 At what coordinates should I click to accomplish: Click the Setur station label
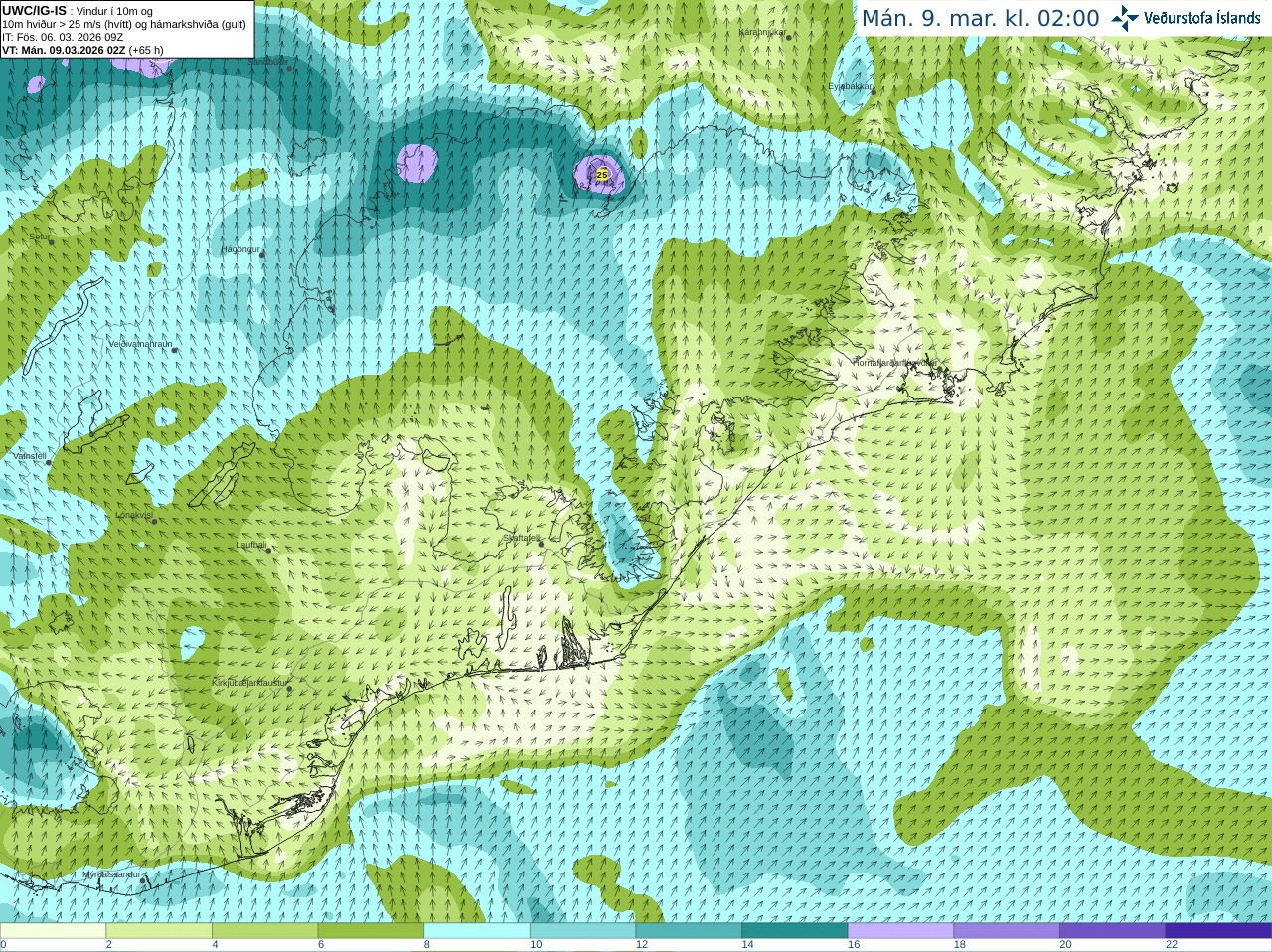(x=40, y=237)
